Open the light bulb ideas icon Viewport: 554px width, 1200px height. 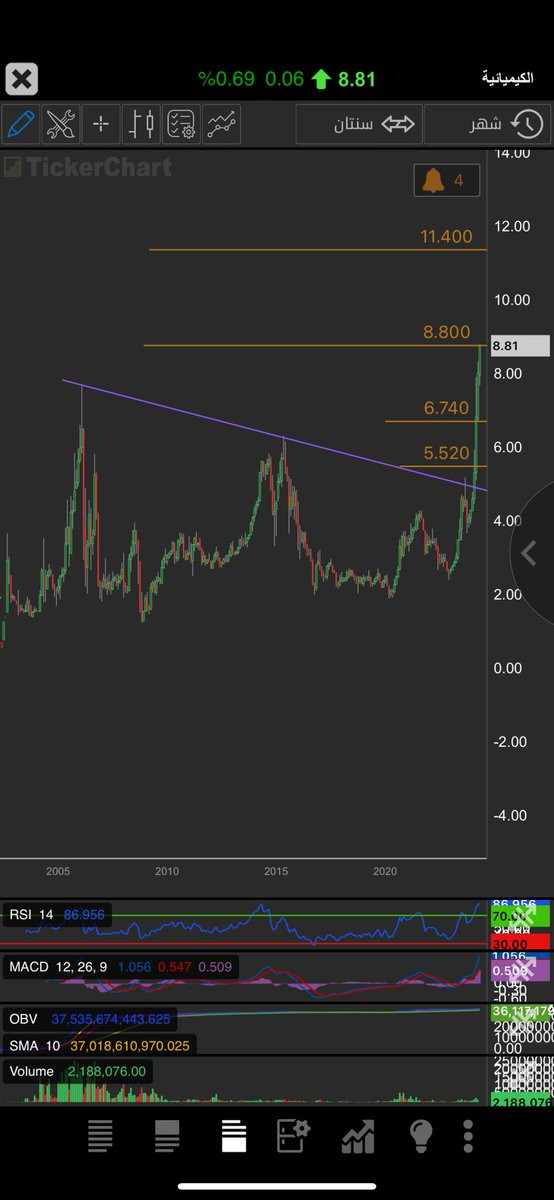[x=421, y=1136]
